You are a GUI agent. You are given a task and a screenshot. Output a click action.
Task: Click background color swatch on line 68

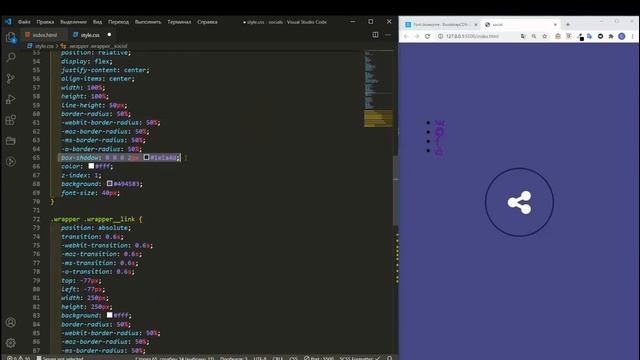click(109, 183)
